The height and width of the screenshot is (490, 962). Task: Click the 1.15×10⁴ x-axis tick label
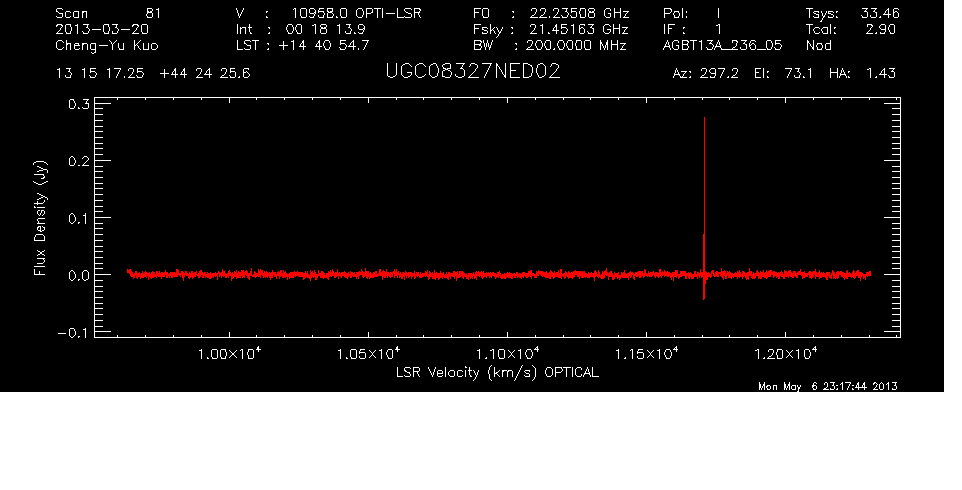coord(646,353)
